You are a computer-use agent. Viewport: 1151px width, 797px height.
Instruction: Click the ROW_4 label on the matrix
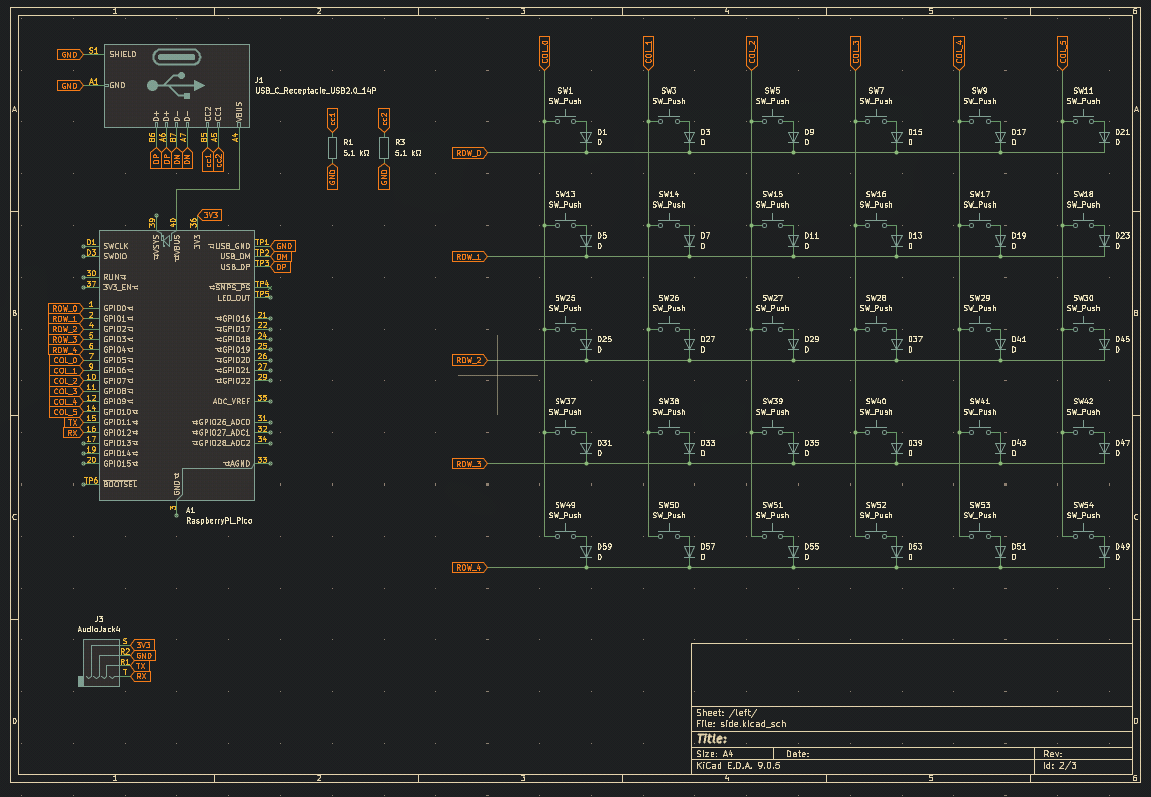point(469,568)
